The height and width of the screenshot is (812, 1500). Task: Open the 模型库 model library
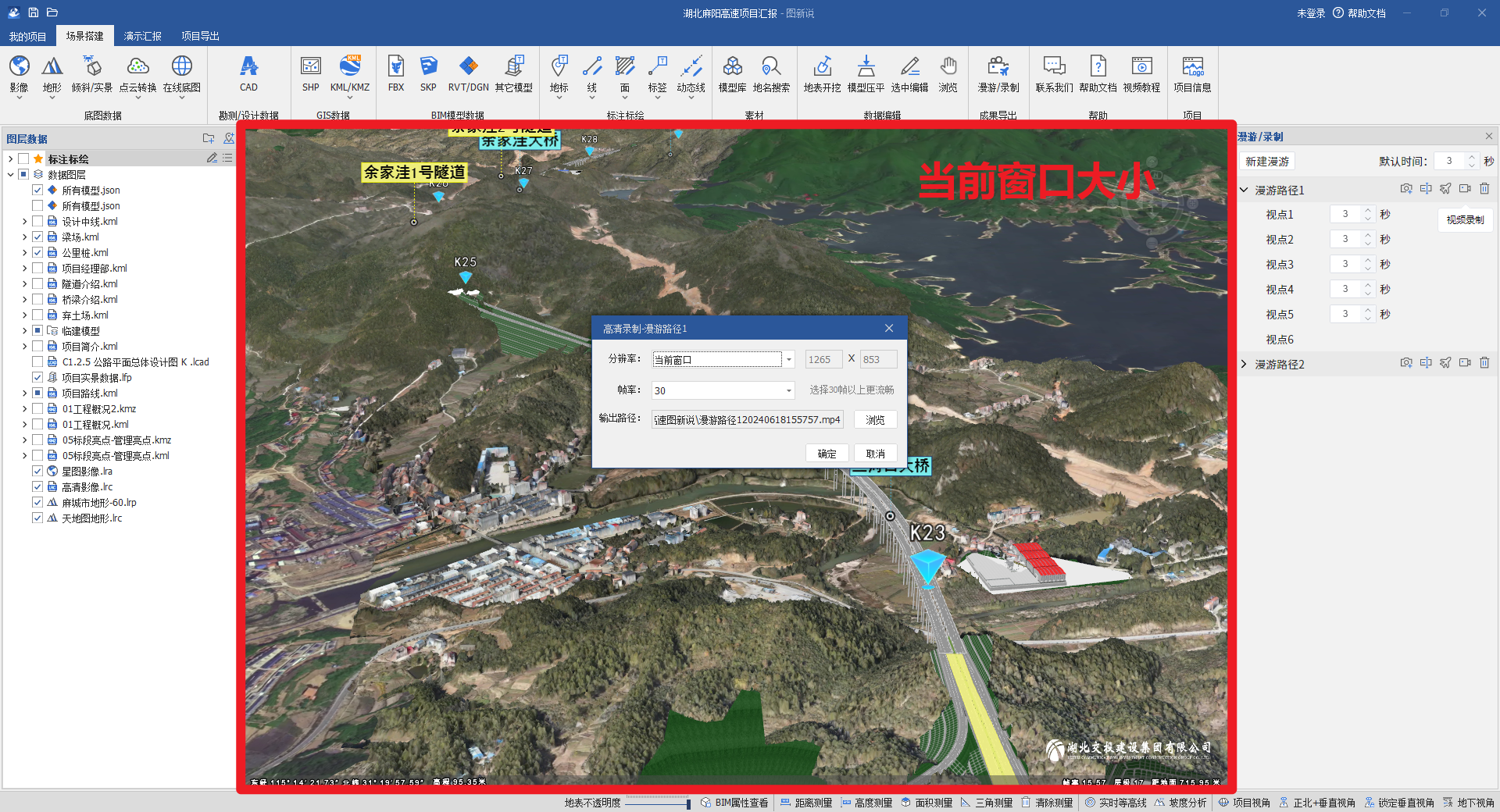732,67
